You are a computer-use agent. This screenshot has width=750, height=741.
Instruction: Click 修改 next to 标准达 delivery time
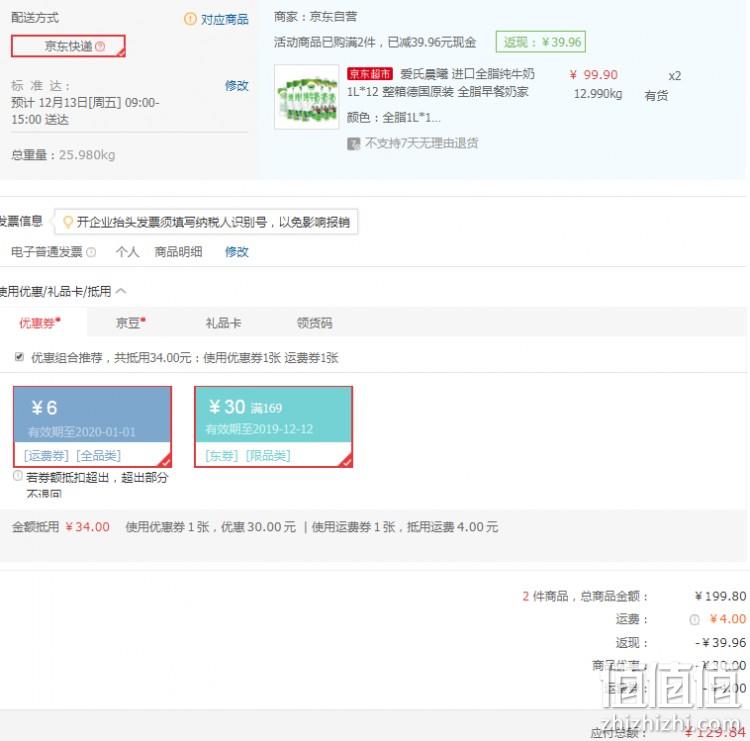237,86
